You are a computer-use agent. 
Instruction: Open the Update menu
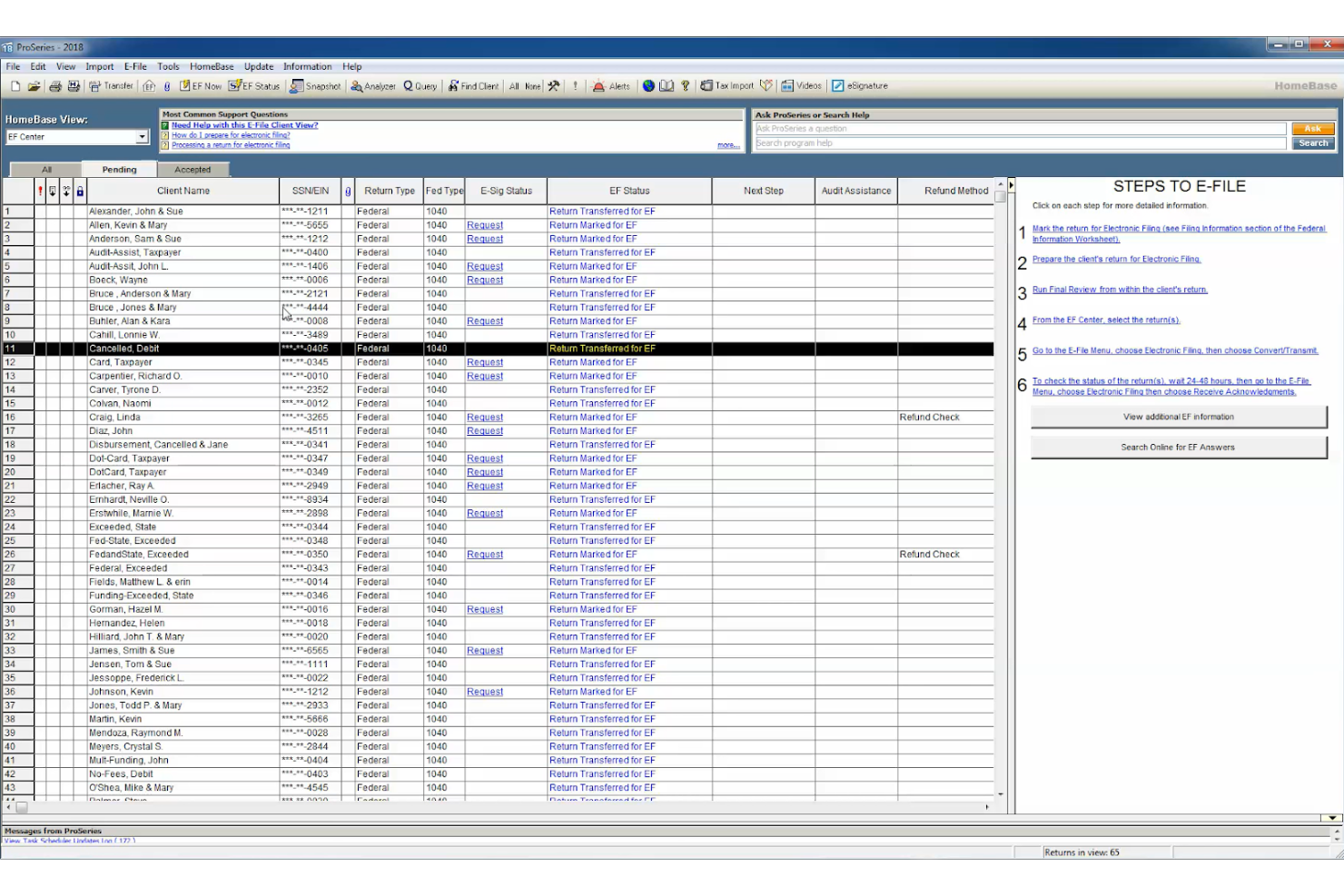[259, 66]
